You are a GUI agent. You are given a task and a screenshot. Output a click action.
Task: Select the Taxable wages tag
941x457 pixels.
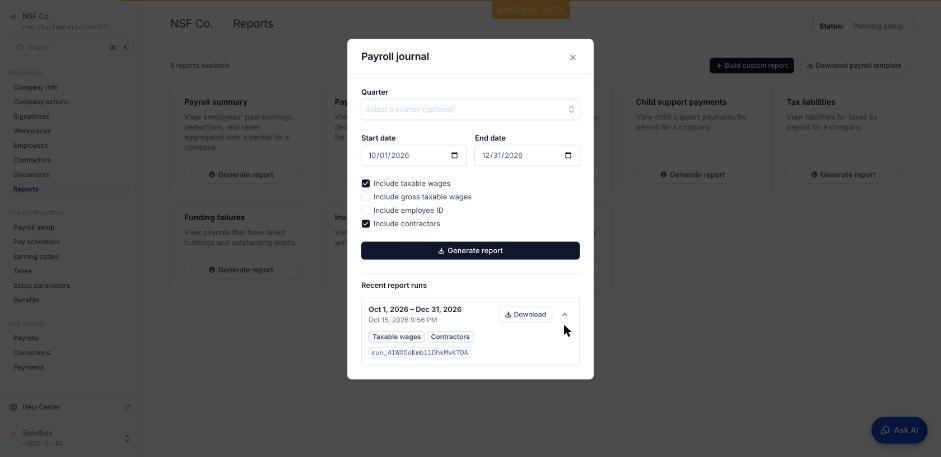click(397, 337)
